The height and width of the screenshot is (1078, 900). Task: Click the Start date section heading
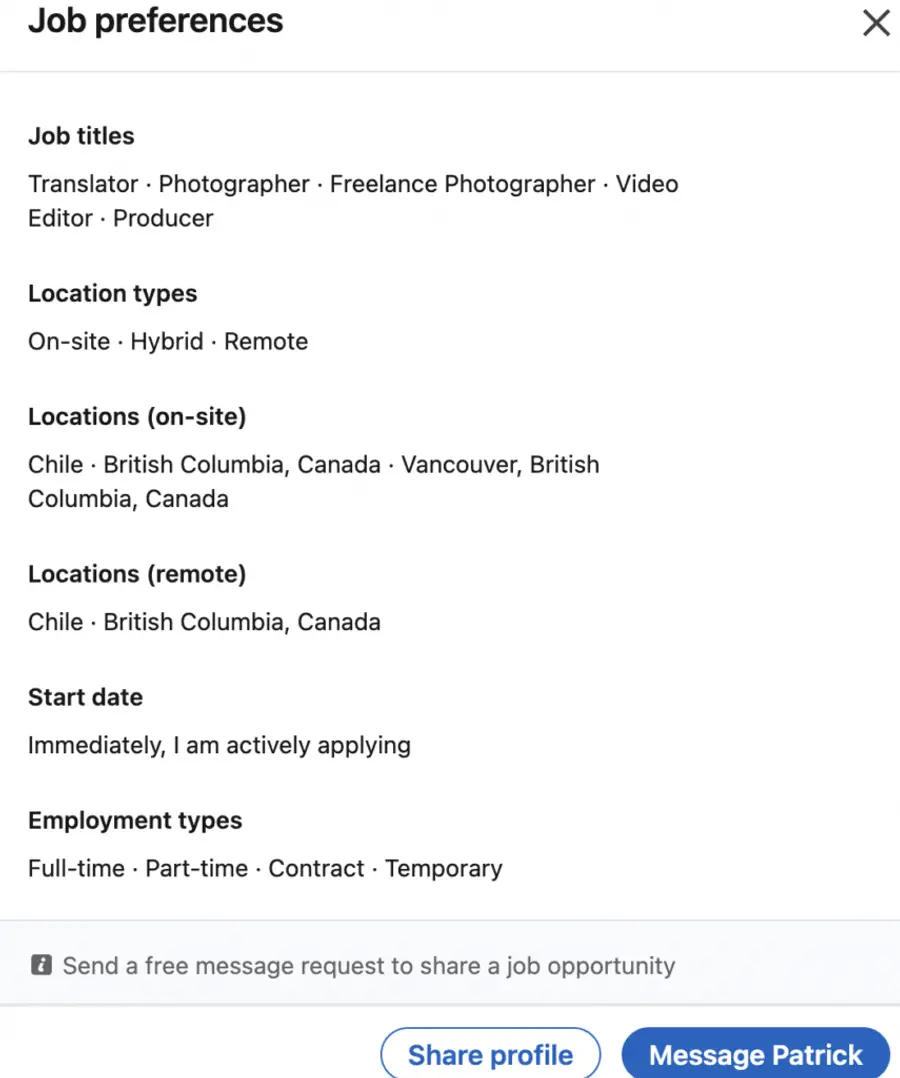[x=85, y=697]
